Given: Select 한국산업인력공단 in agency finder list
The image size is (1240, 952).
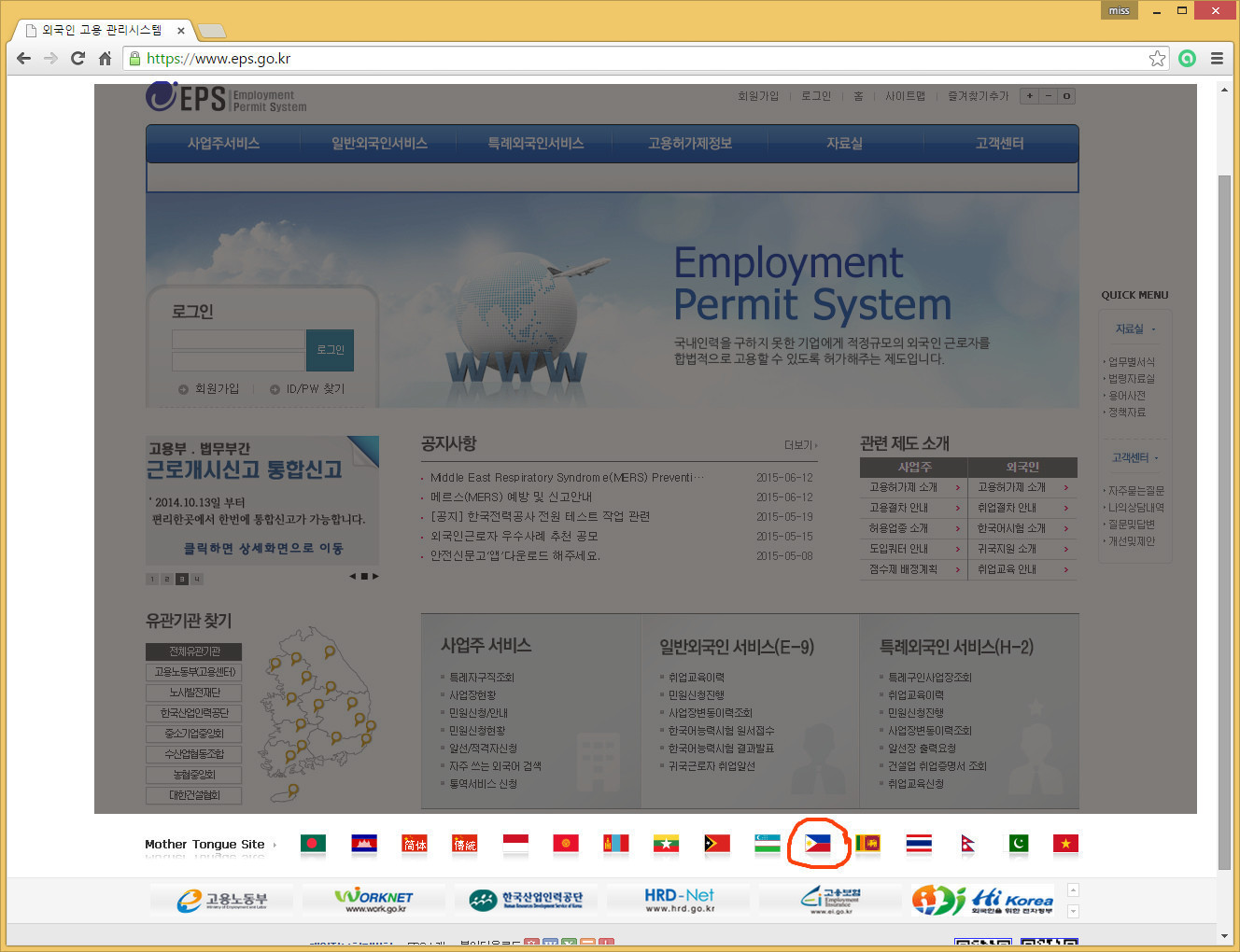Looking at the screenshot, I should [194, 713].
